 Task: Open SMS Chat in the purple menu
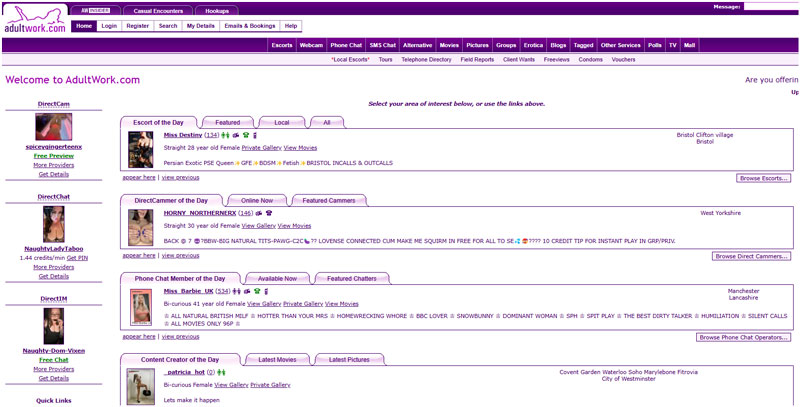tap(383, 45)
